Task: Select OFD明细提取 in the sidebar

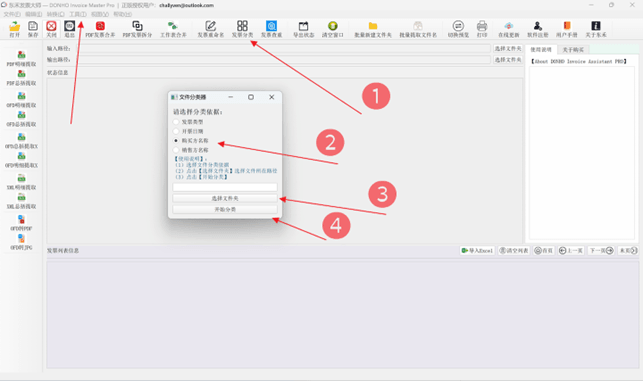Action: tap(21, 100)
